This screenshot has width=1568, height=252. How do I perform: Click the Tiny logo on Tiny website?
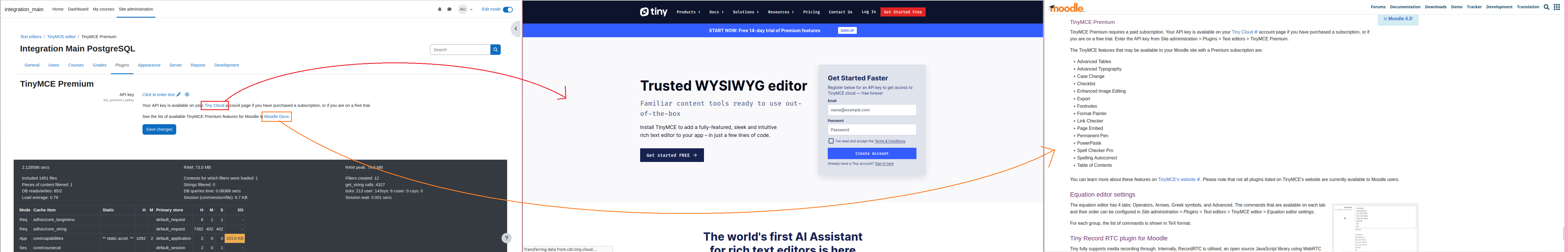(653, 11)
